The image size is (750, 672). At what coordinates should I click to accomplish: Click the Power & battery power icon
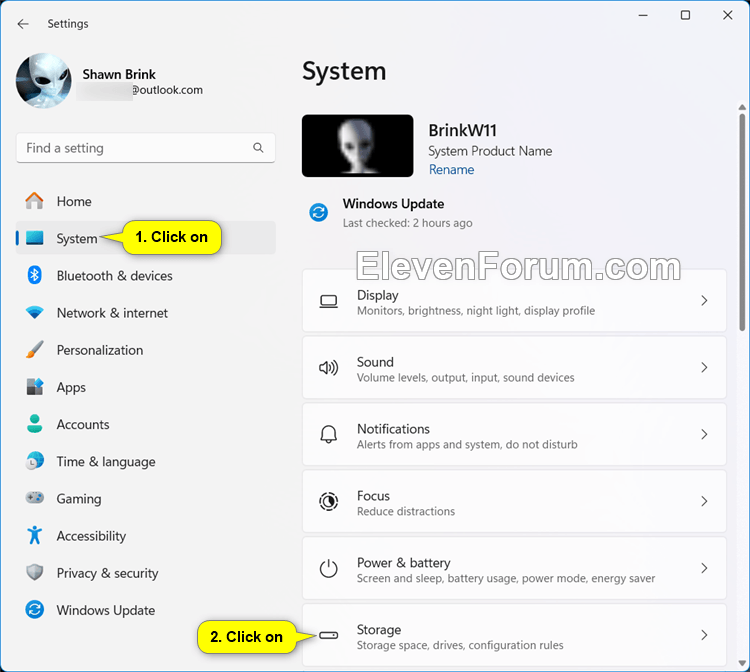click(329, 568)
